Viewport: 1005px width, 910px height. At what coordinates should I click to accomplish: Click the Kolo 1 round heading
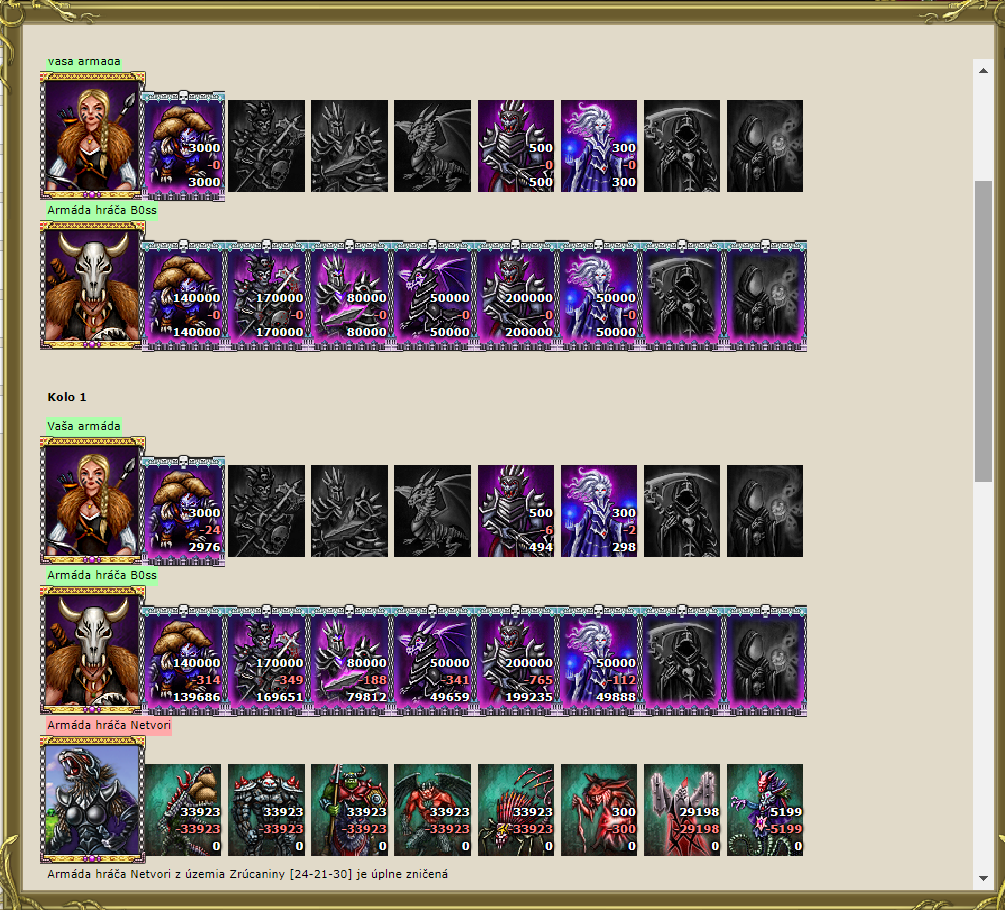pos(67,397)
